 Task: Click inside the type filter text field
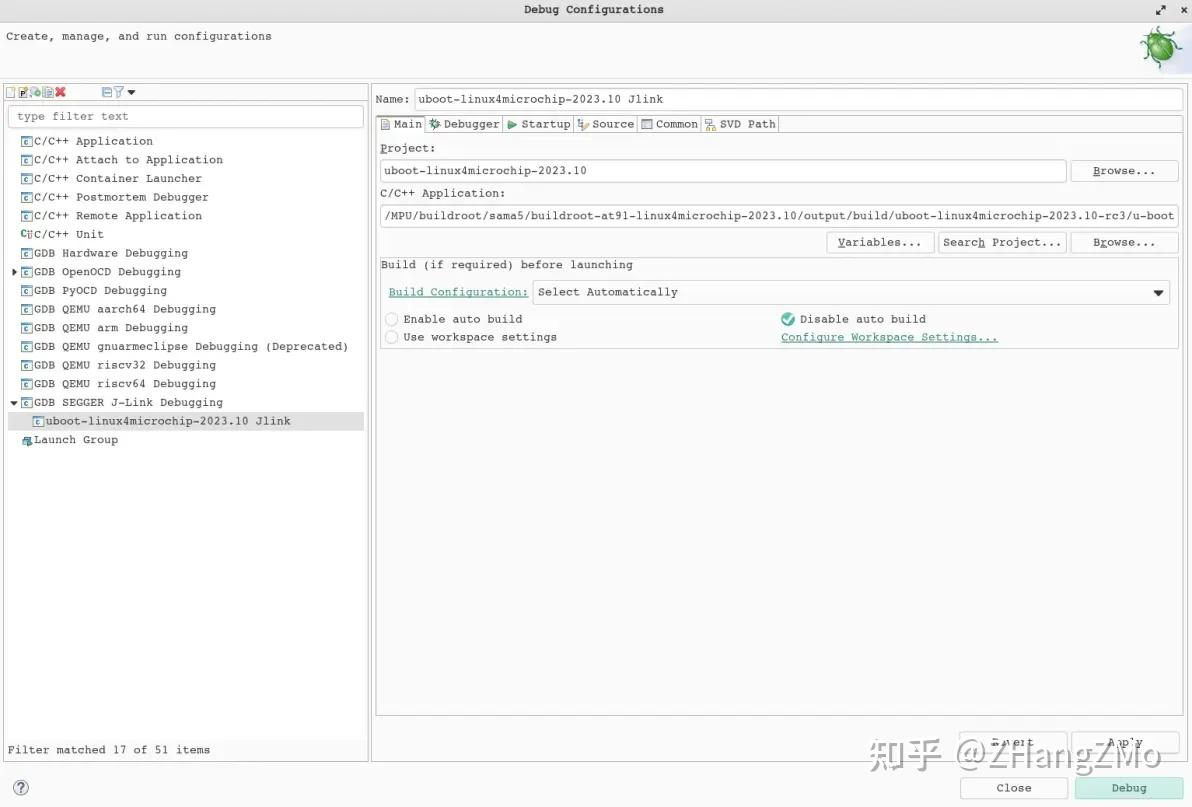(185, 116)
